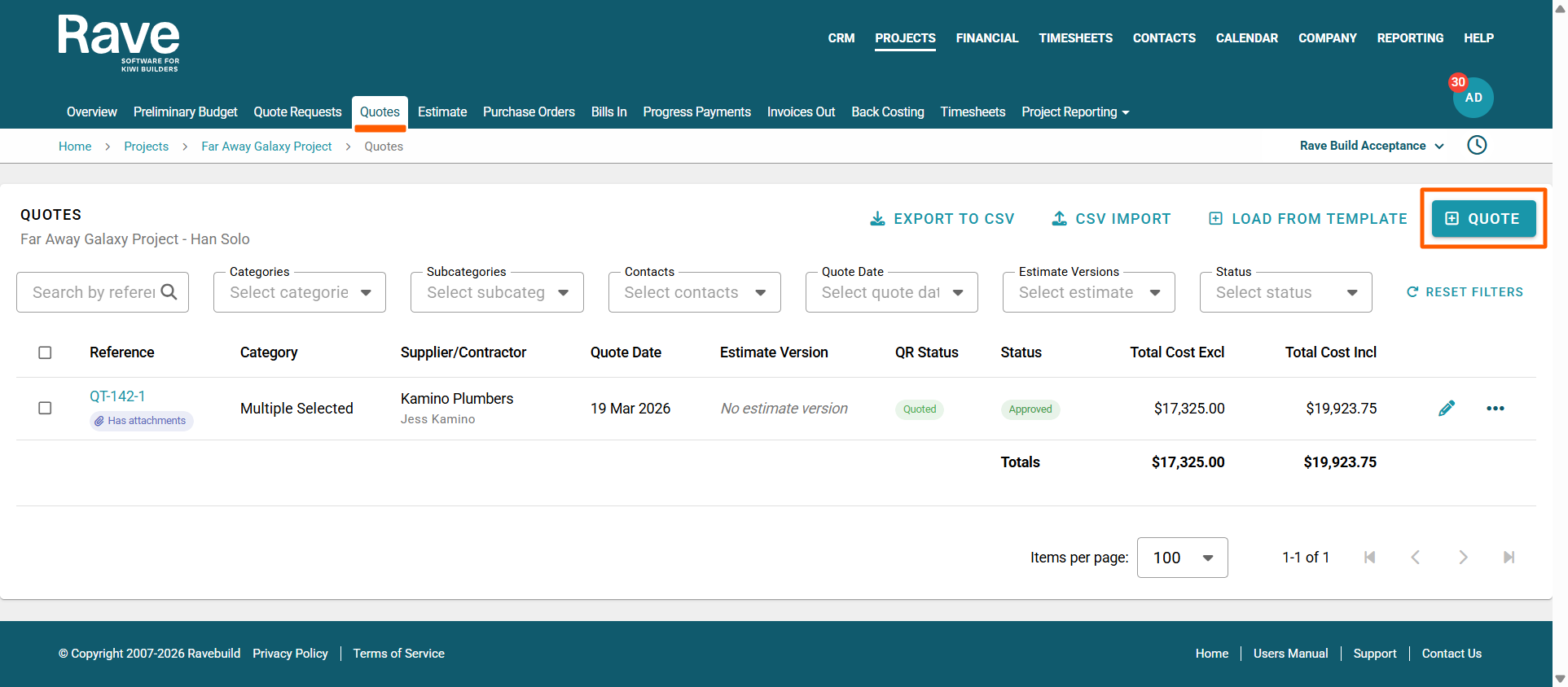
Task: Go to the first page arrow
Action: 1369,558
